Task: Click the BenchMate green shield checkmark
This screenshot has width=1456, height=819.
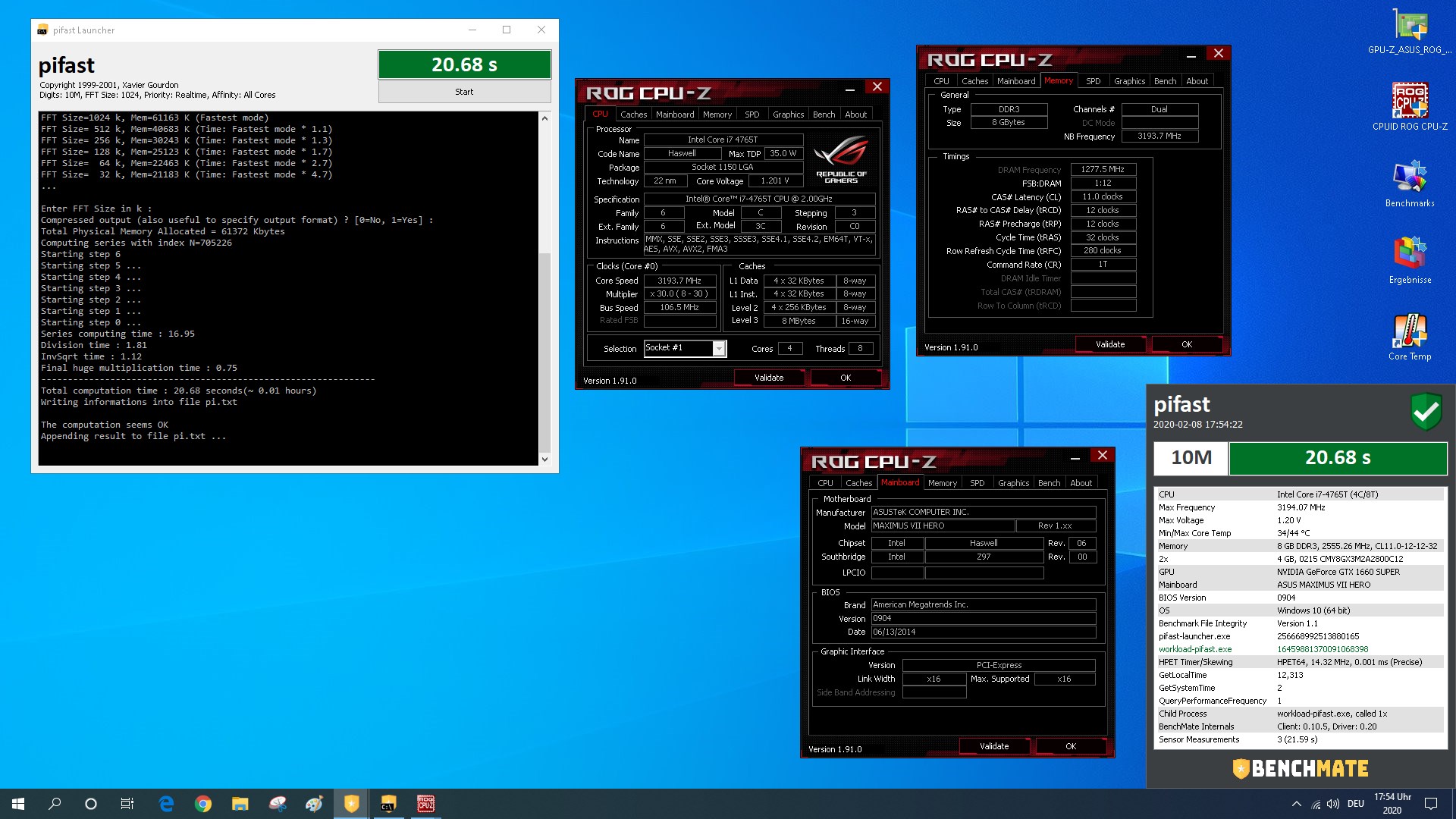Action: coord(1426,412)
